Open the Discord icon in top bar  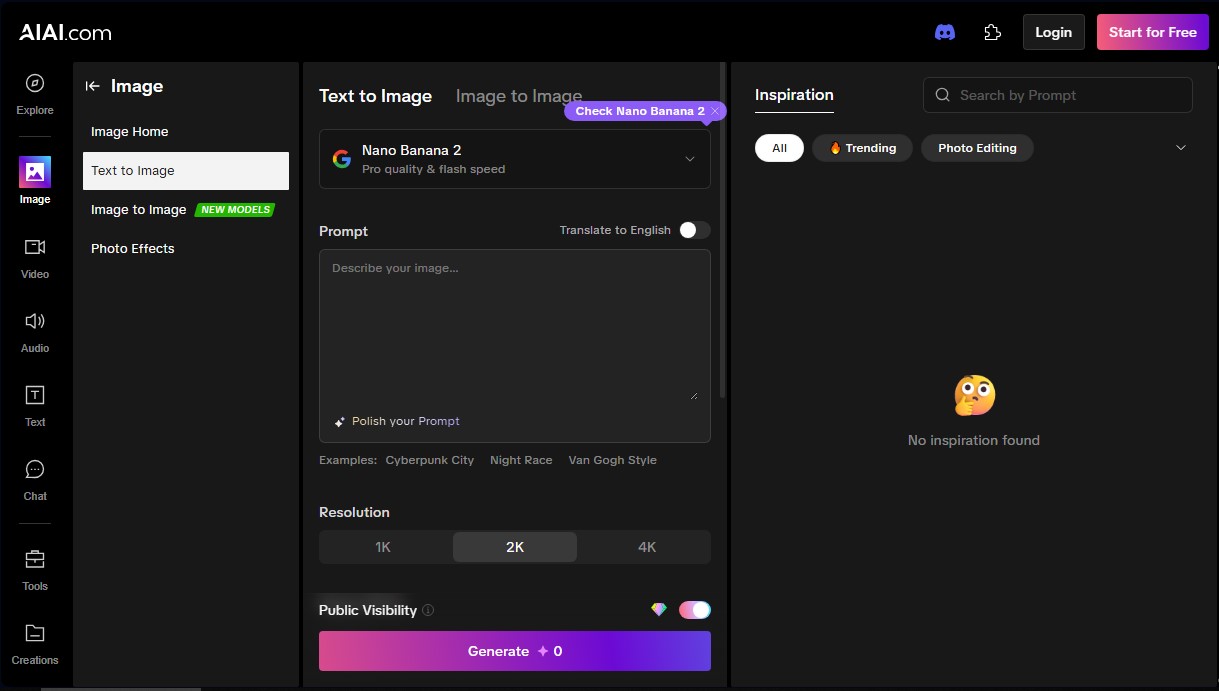[x=944, y=31]
